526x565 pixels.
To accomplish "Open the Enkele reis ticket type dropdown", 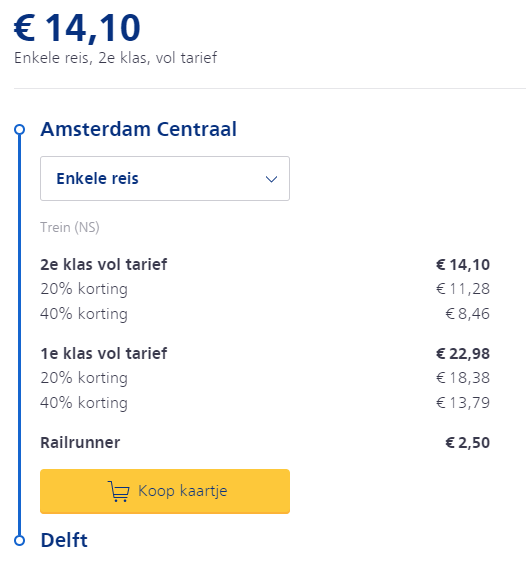I will [165, 178].
